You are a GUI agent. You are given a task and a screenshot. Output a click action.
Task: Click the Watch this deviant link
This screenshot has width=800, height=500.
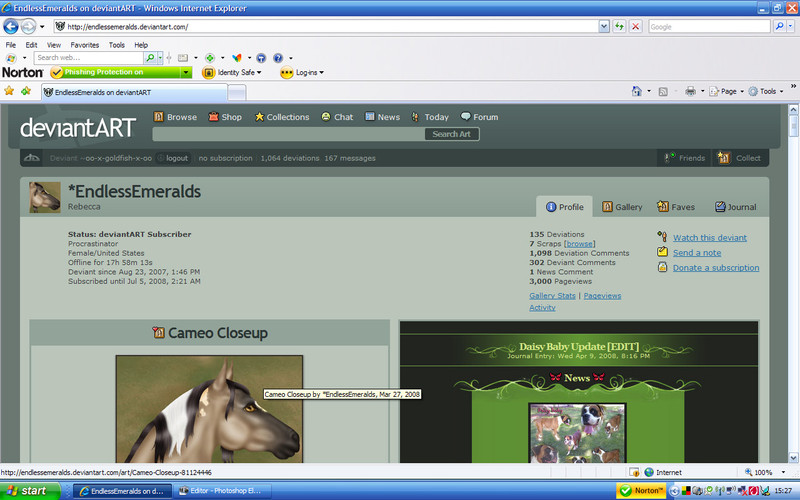[x=710, y=238]
